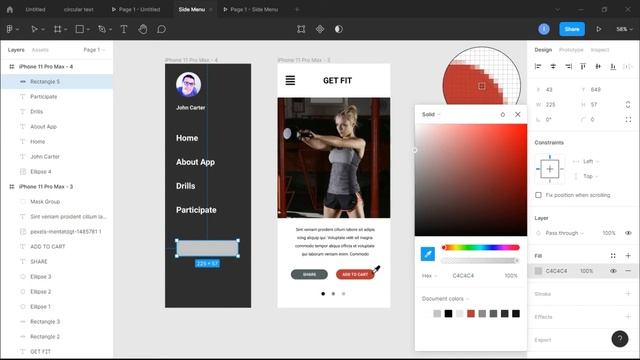Click the Share button
Screen dimensions: 640x360
point(572,29)
